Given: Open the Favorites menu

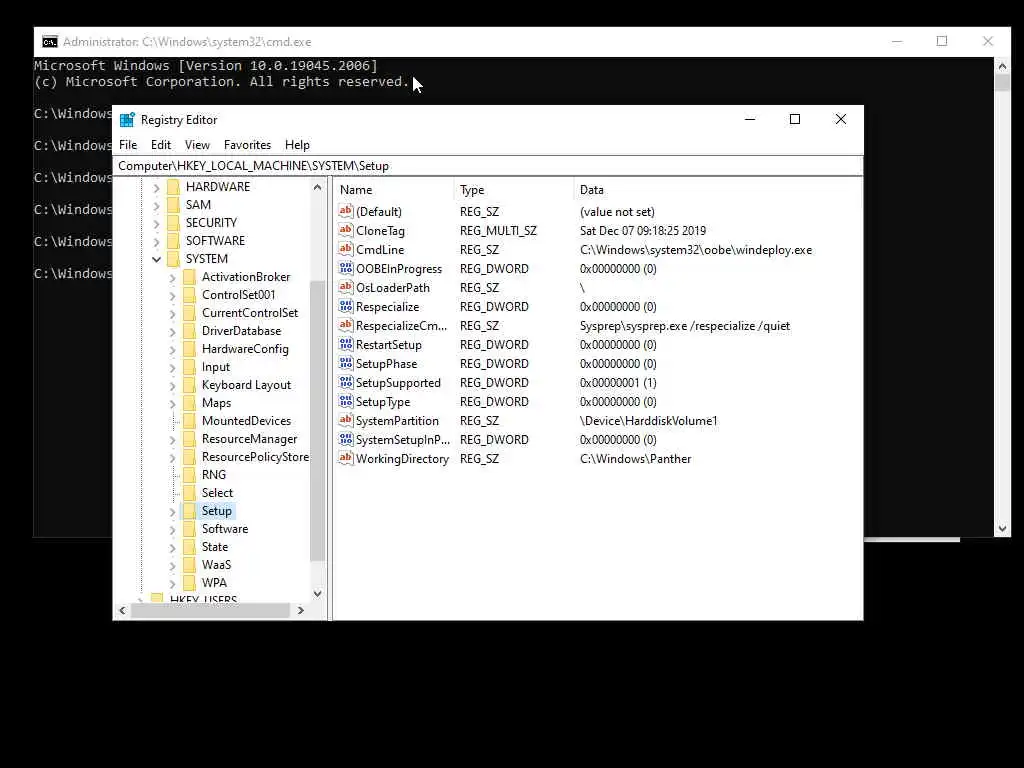Looking at the screenshot, I should [x=247, y=144].
